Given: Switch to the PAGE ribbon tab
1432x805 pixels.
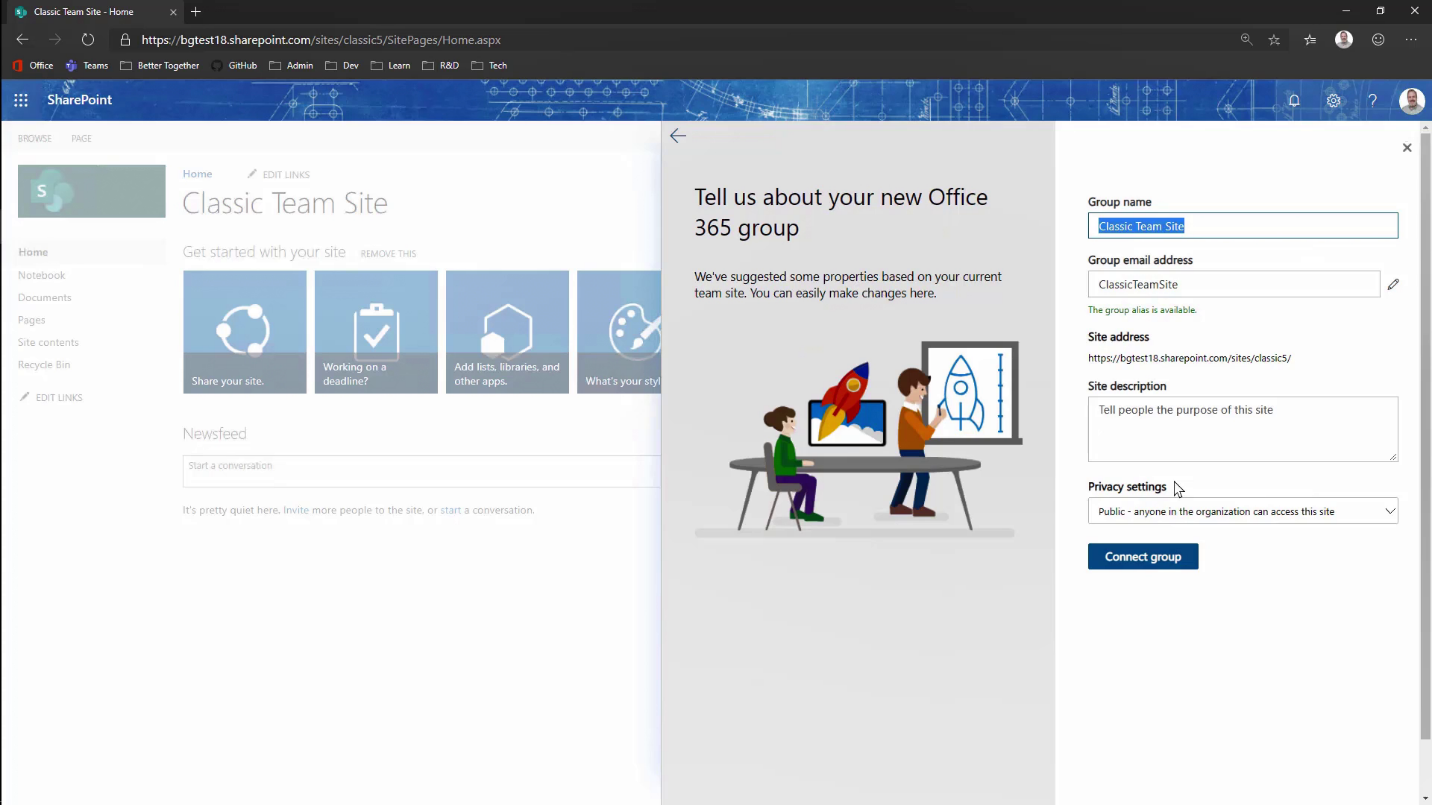Looking at the screenshot, I should point(82,139).
